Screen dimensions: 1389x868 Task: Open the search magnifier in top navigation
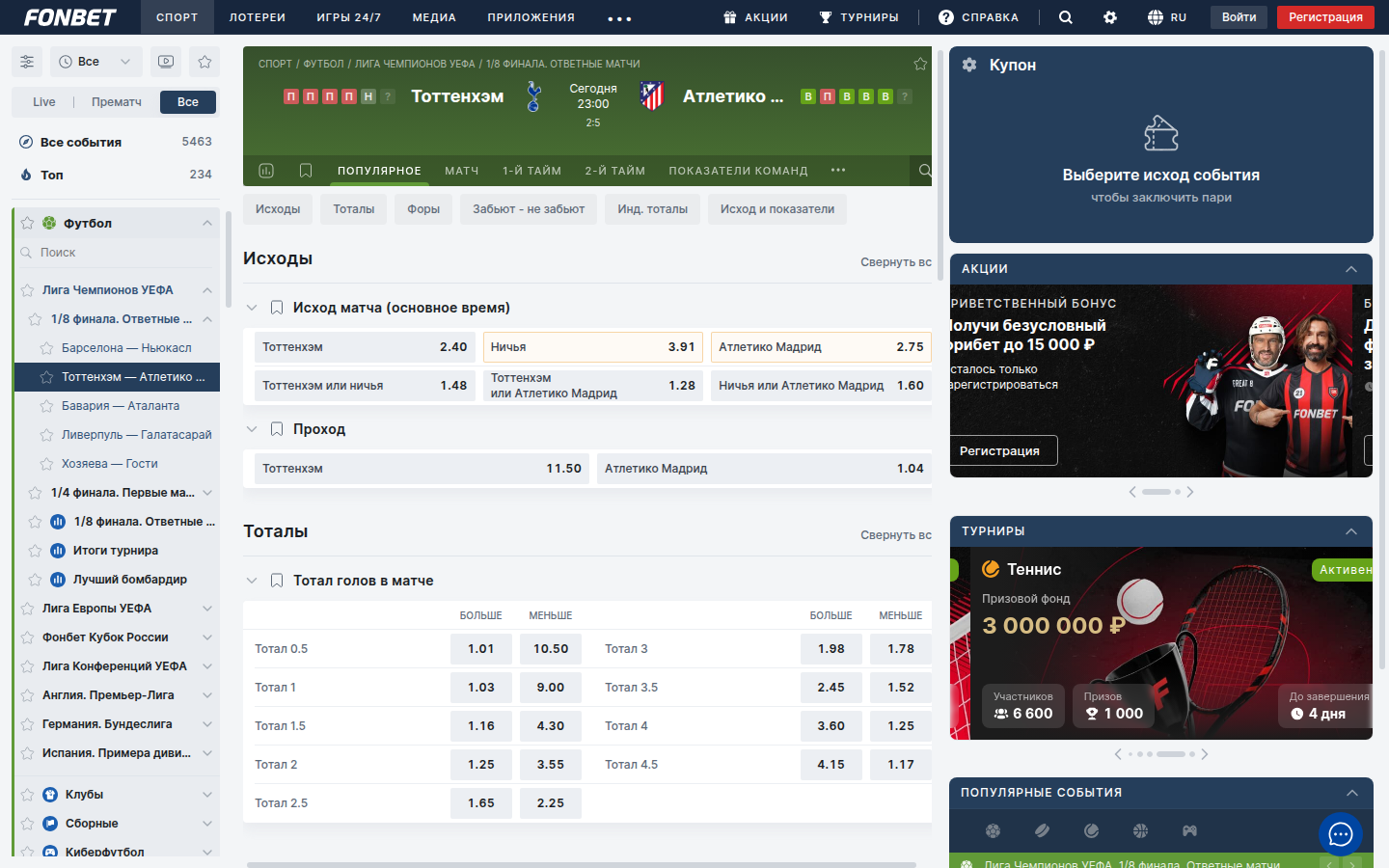point(1065,17)
